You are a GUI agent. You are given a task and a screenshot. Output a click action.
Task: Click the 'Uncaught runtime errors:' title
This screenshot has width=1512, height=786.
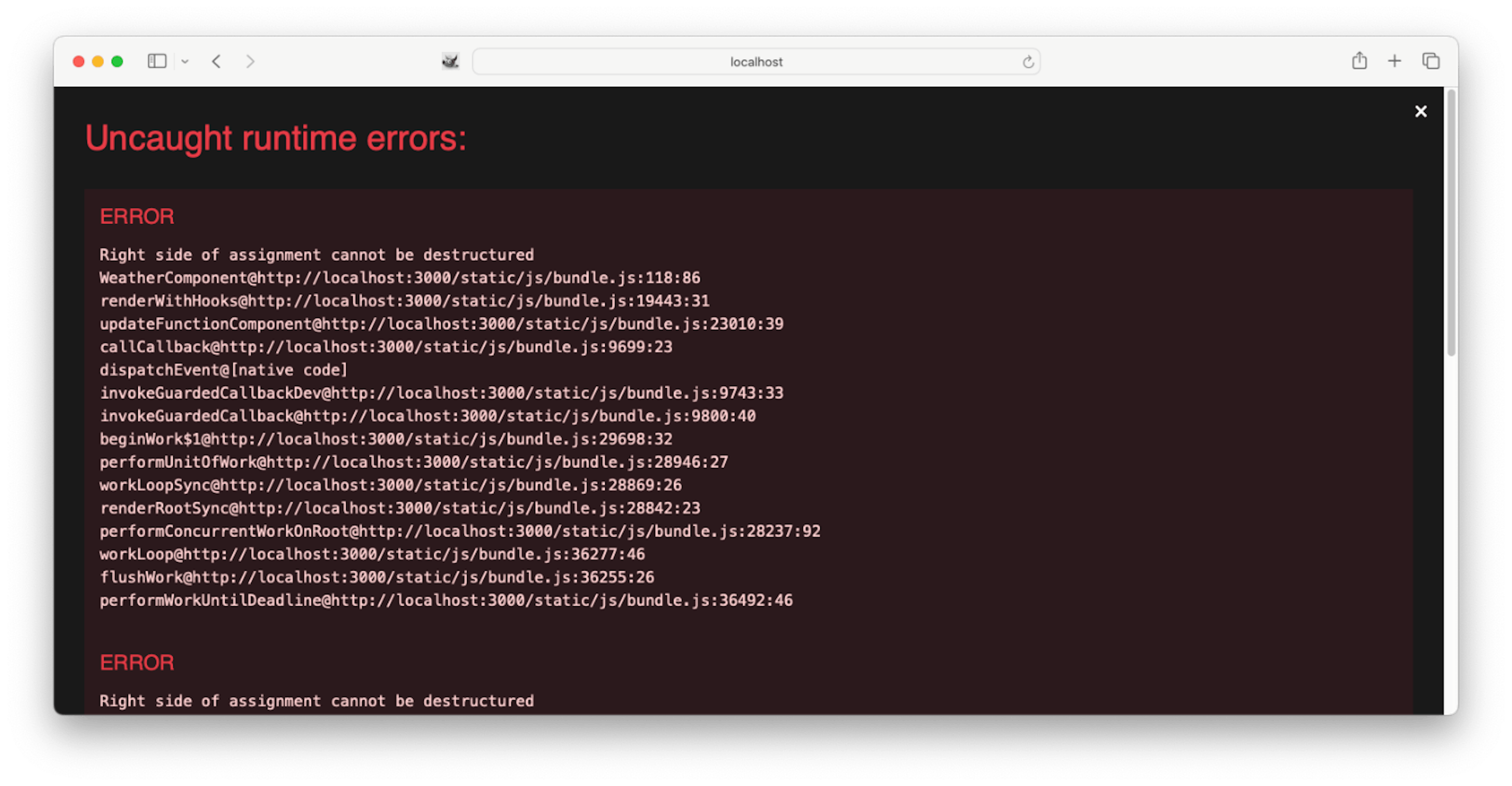point(276,139)
